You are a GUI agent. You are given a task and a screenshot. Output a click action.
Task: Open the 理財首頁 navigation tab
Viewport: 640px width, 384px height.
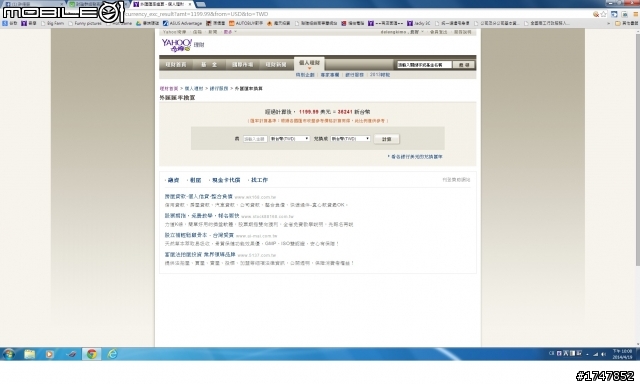tap(176, 64)
